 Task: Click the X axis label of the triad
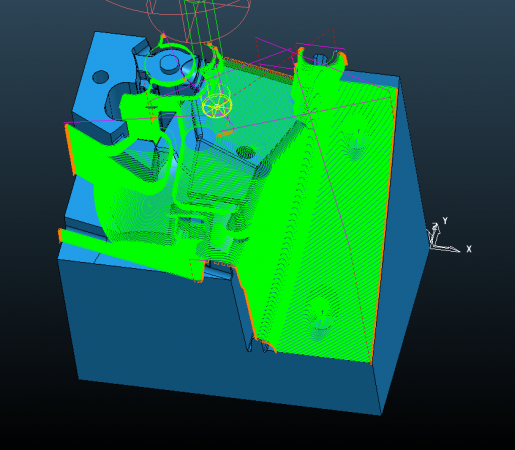pyautogui.click(x=469, y=249)
